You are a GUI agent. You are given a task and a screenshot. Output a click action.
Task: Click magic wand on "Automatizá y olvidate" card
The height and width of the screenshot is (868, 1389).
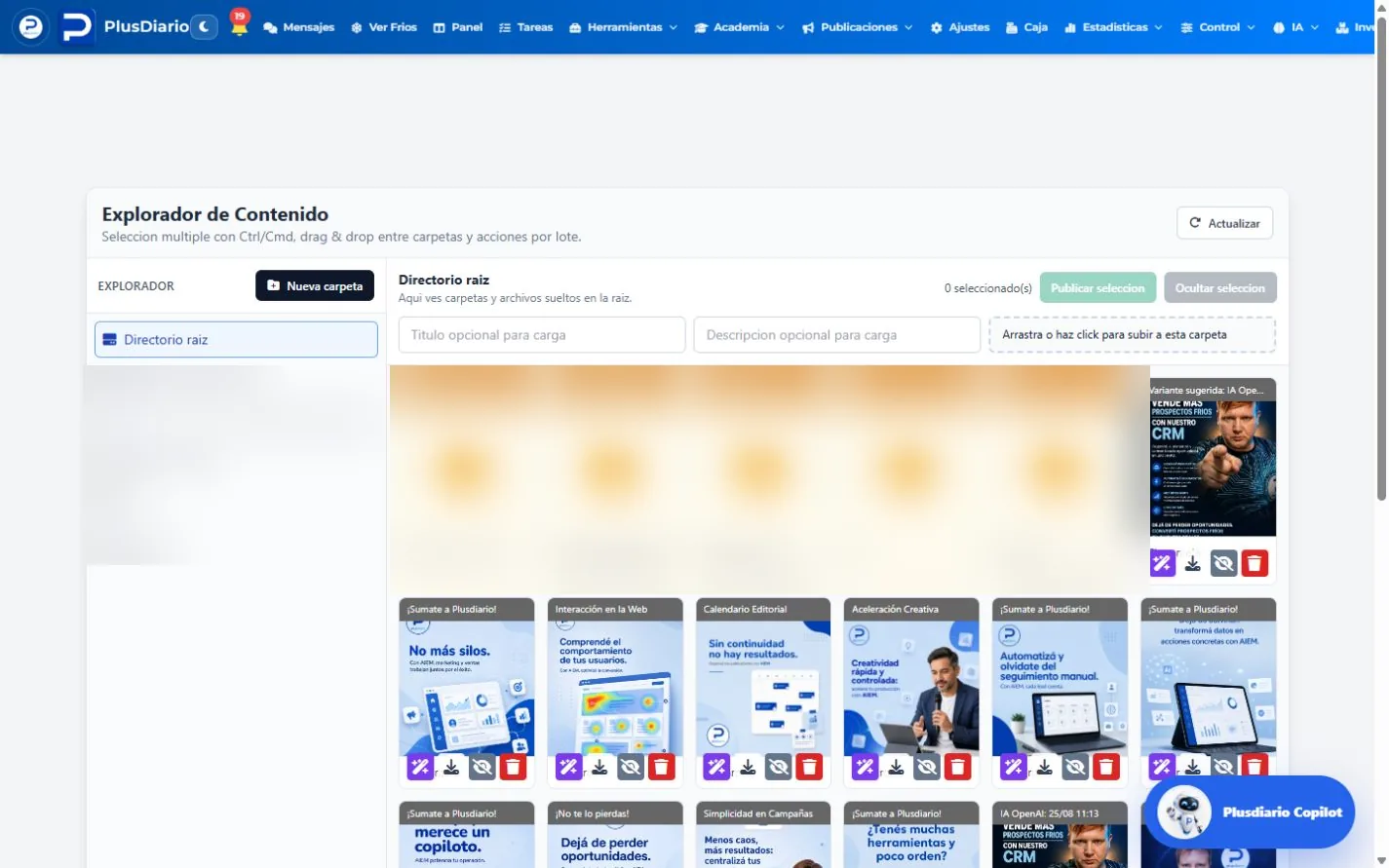point(1013,767)
